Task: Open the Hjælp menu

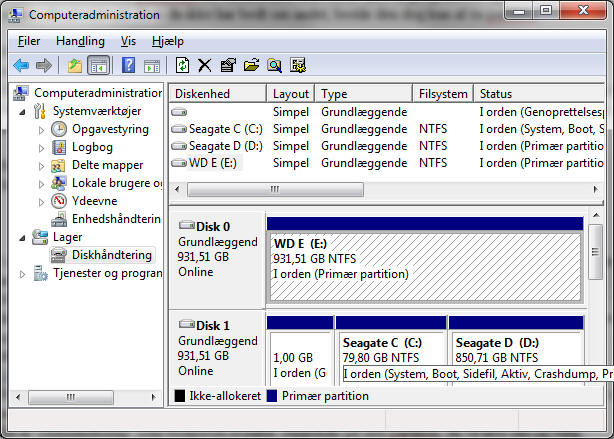Action: [168, 41]
